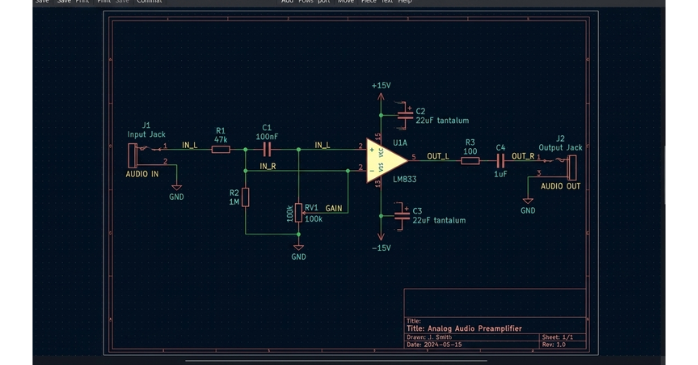
Task: Select the RV1 potentiometer symbol
Action: [299, 213]
